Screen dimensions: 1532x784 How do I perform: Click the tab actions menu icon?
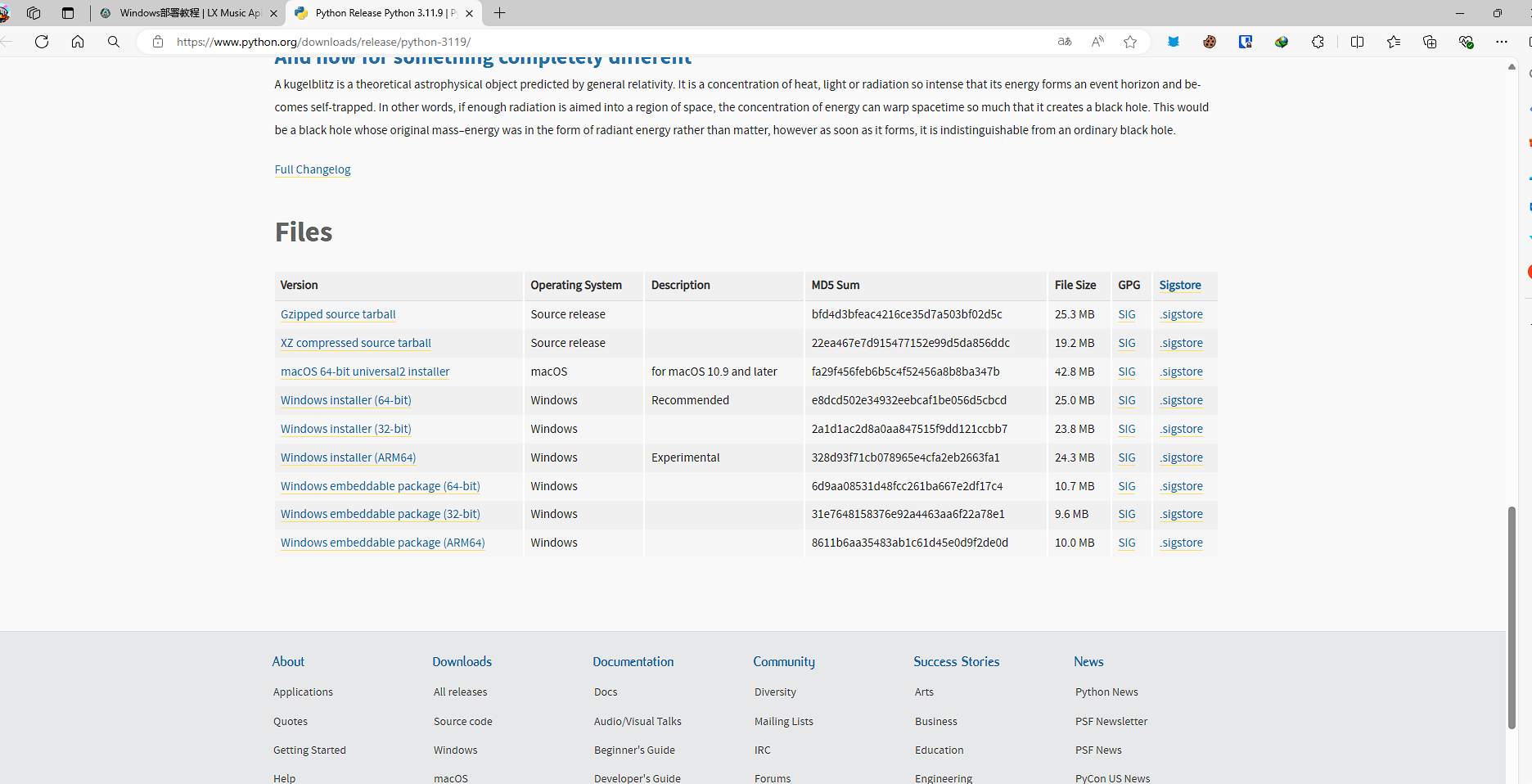(68, 13)
